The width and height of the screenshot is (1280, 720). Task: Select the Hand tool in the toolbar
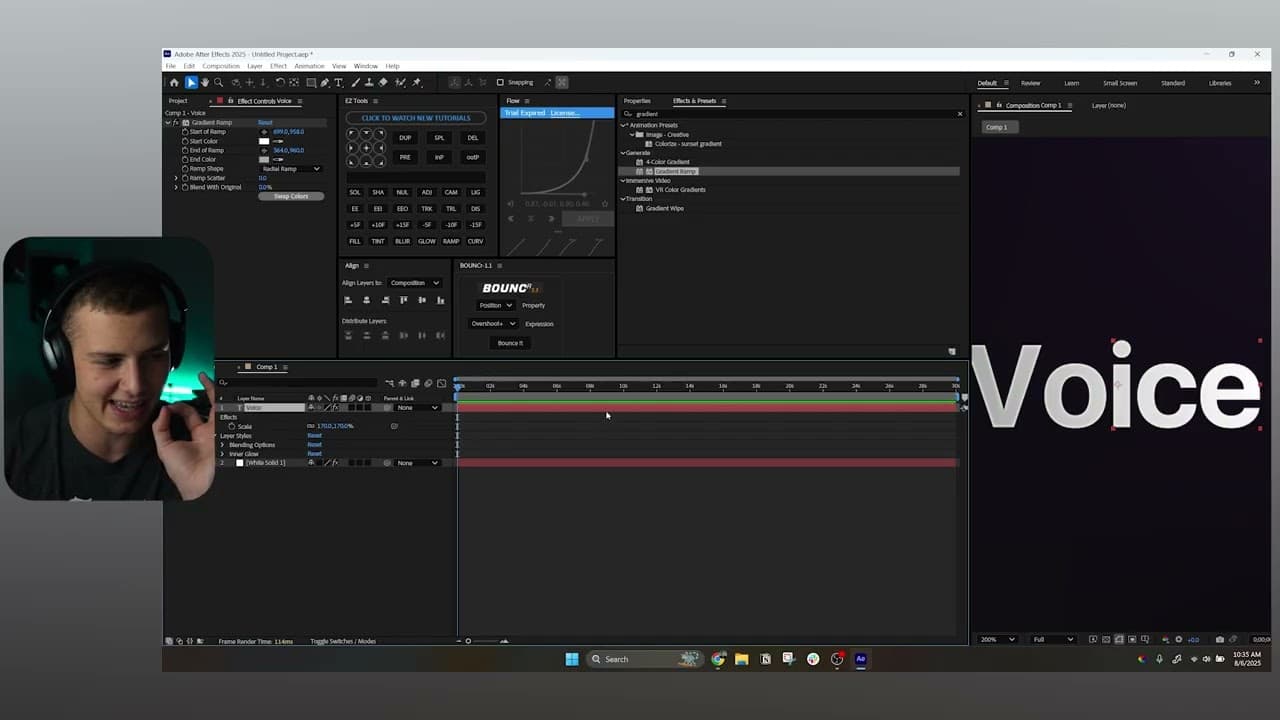click(205, 83)
